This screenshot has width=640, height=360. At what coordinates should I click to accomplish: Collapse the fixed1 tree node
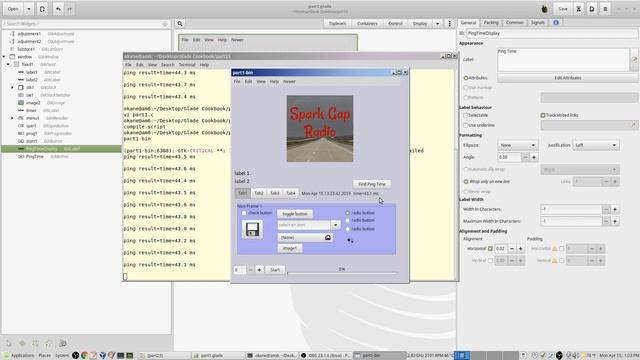coord(8,64)
